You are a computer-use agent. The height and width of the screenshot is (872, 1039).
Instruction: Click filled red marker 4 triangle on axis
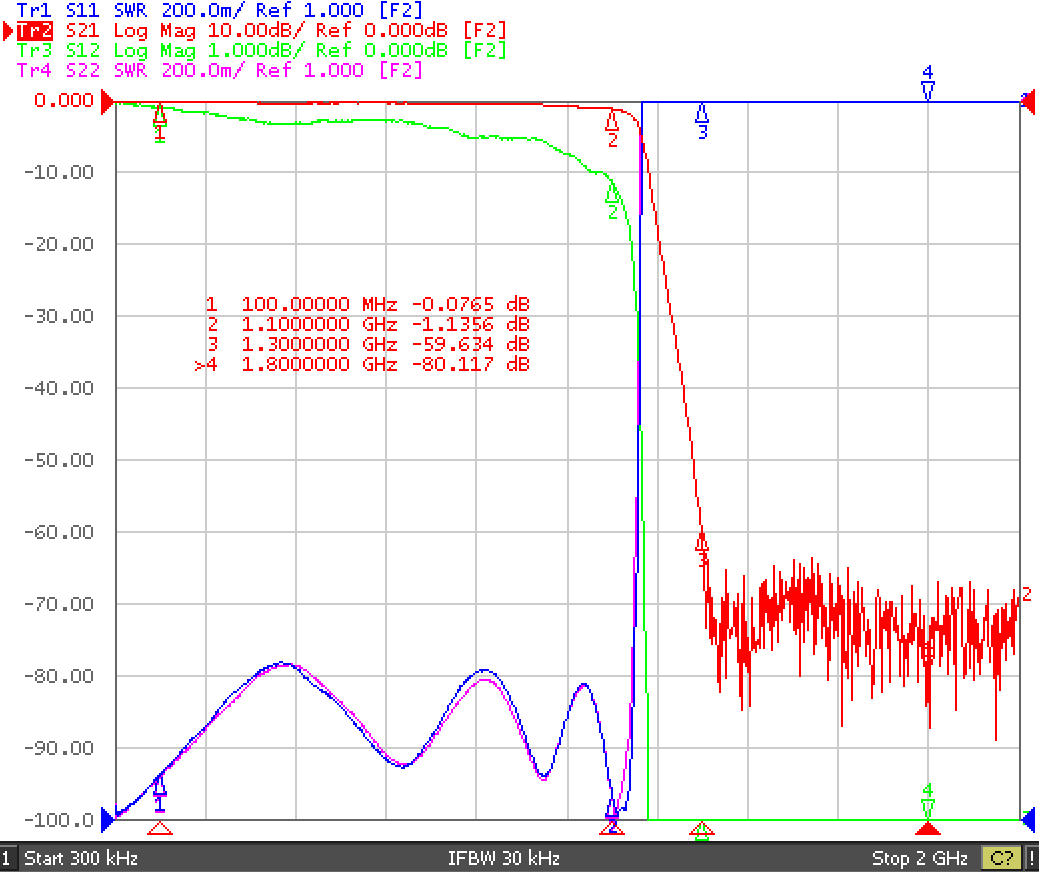(x=928, y=828)
